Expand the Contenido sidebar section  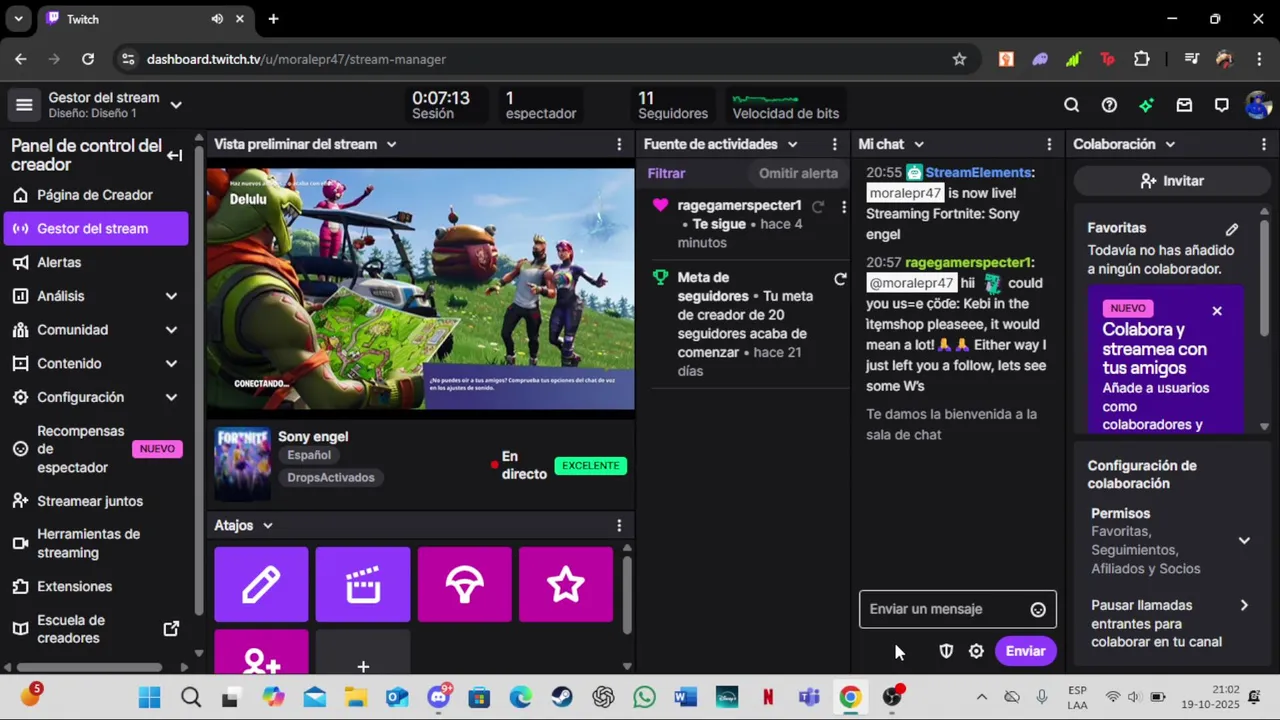(x=171, y=364)
